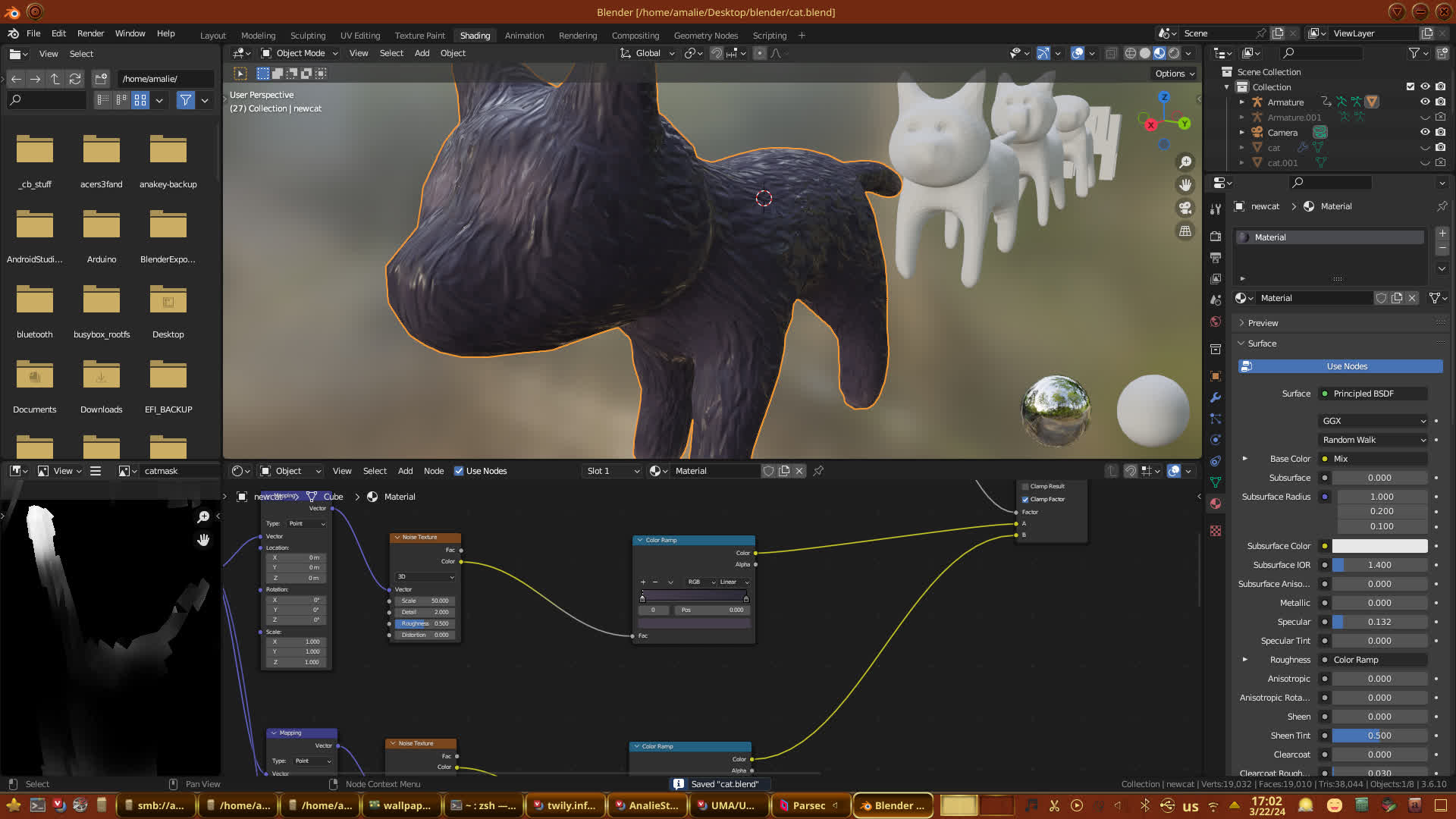Screen dimensions: 1456x819
Task: Open the Downloads folder thumbnail
Action: [101, 377]
